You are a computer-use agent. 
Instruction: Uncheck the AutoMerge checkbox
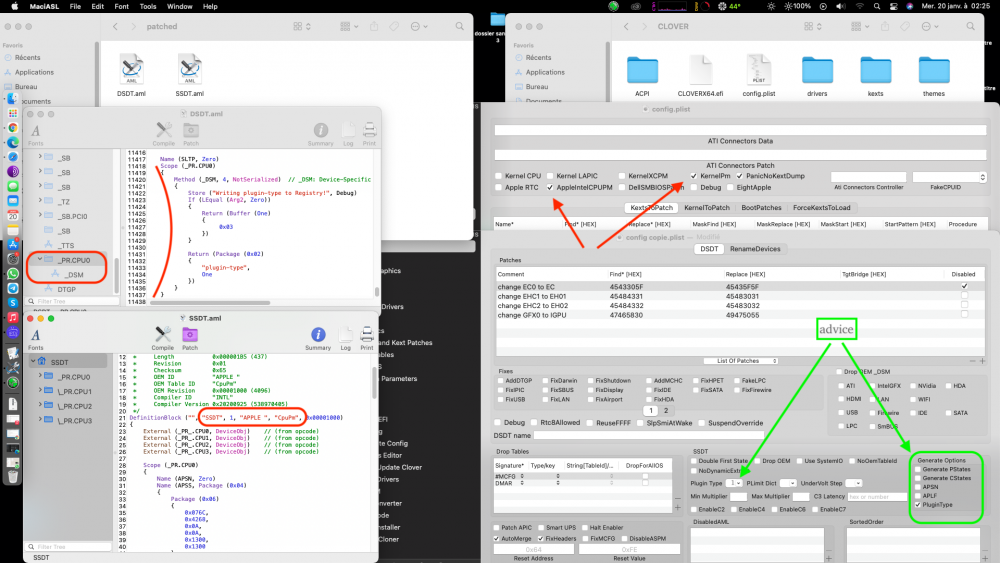496,539
